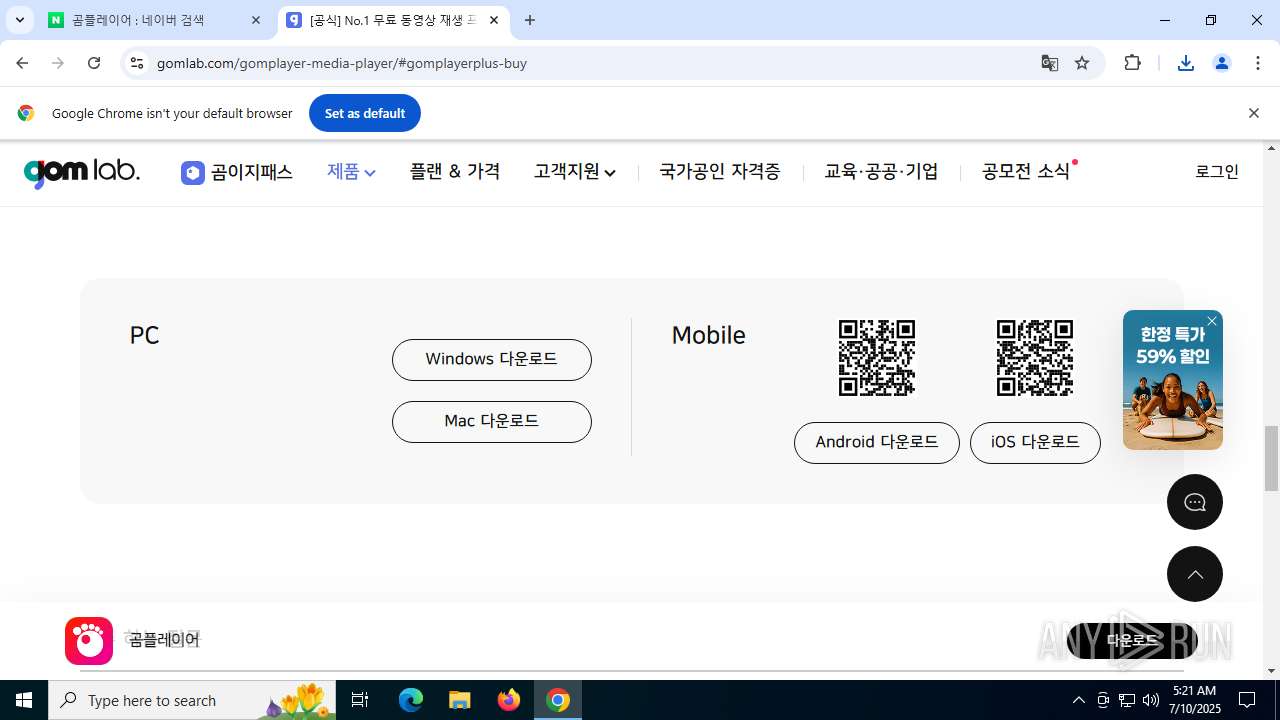The height and width of the screenshot is (720, 1280).
Task: Open the tab search dropdown
Action: pyautogui.click(x=19, y=20)
